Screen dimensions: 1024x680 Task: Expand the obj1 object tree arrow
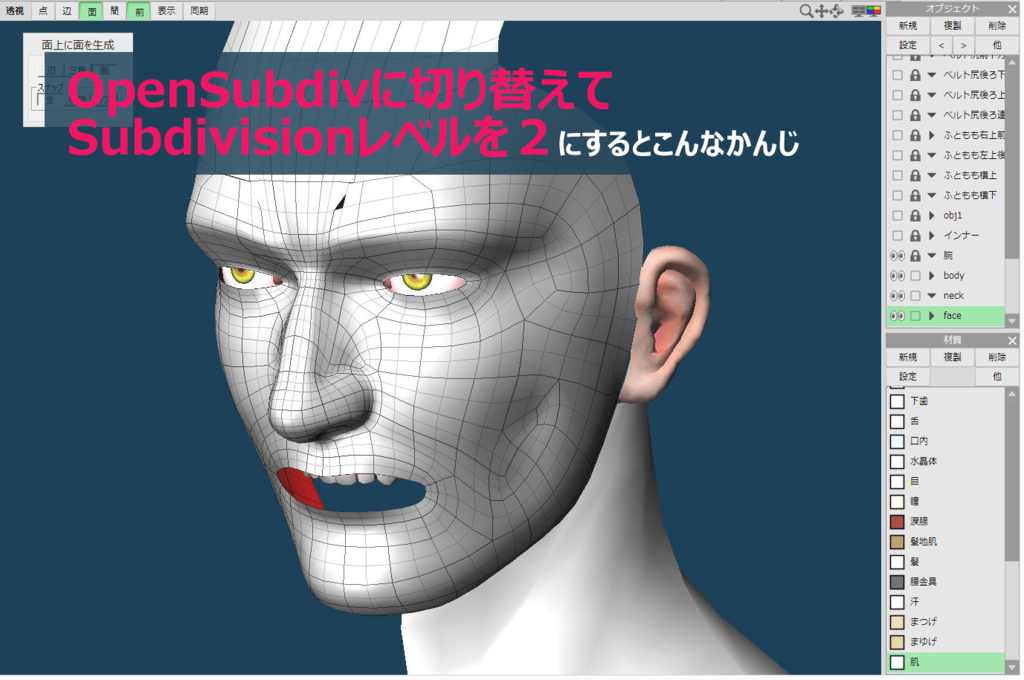(x=932, y=216)
